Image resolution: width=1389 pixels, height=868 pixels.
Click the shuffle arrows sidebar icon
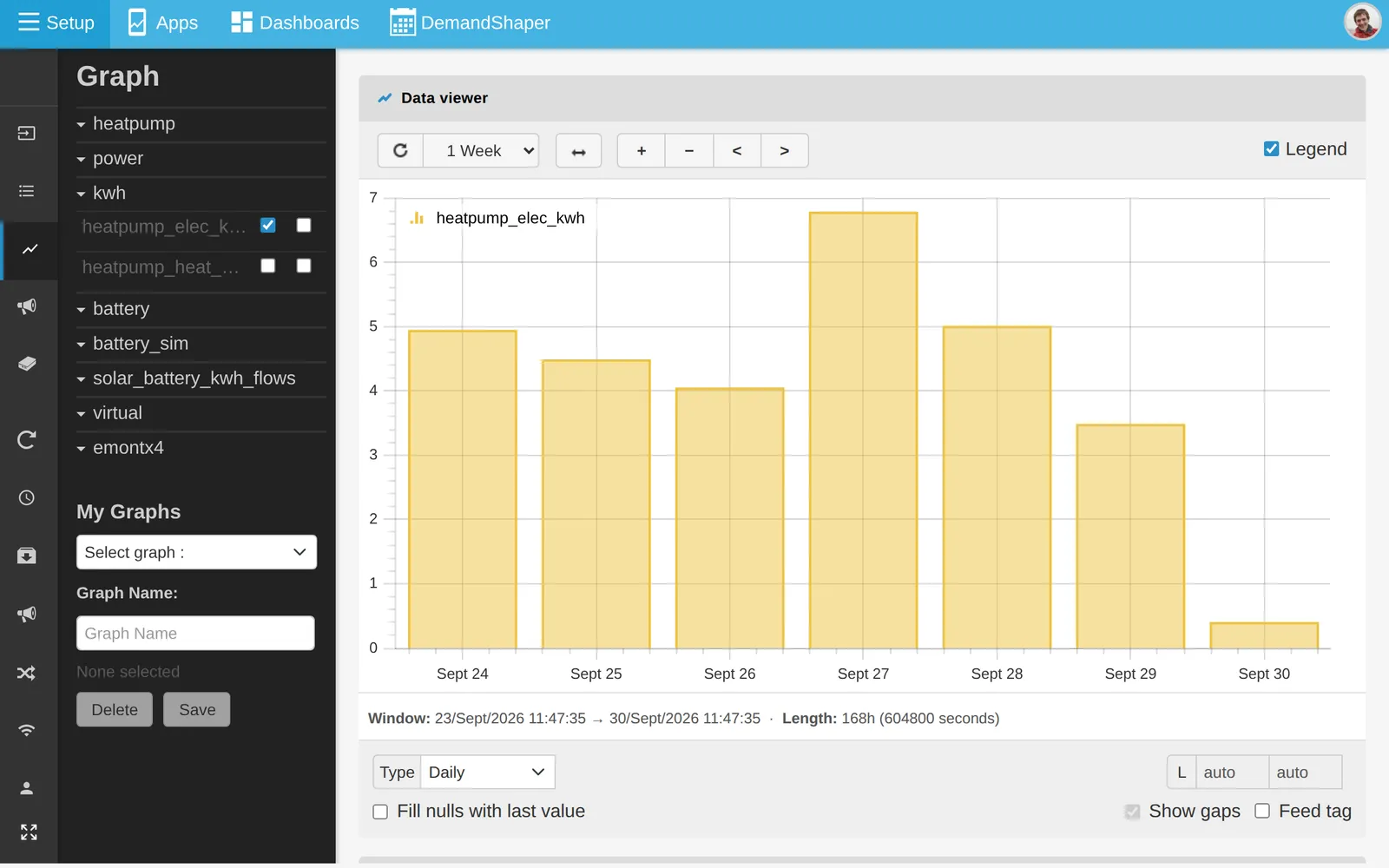coord(27,673)
